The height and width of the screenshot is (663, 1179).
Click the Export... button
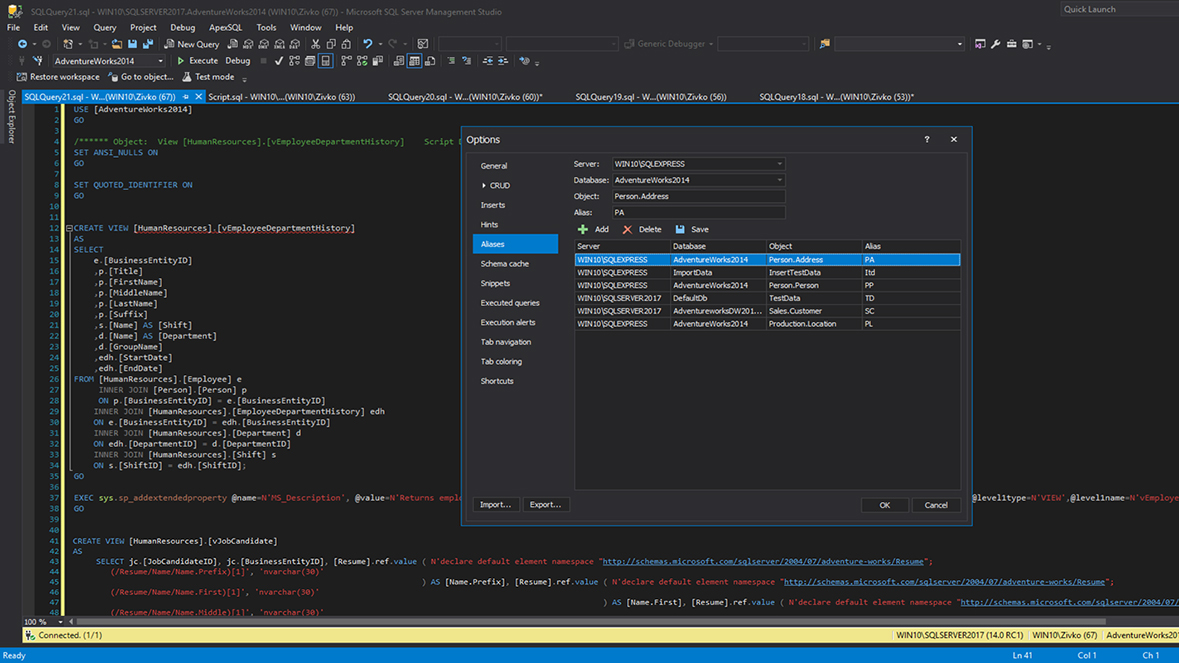click(545, 505)
